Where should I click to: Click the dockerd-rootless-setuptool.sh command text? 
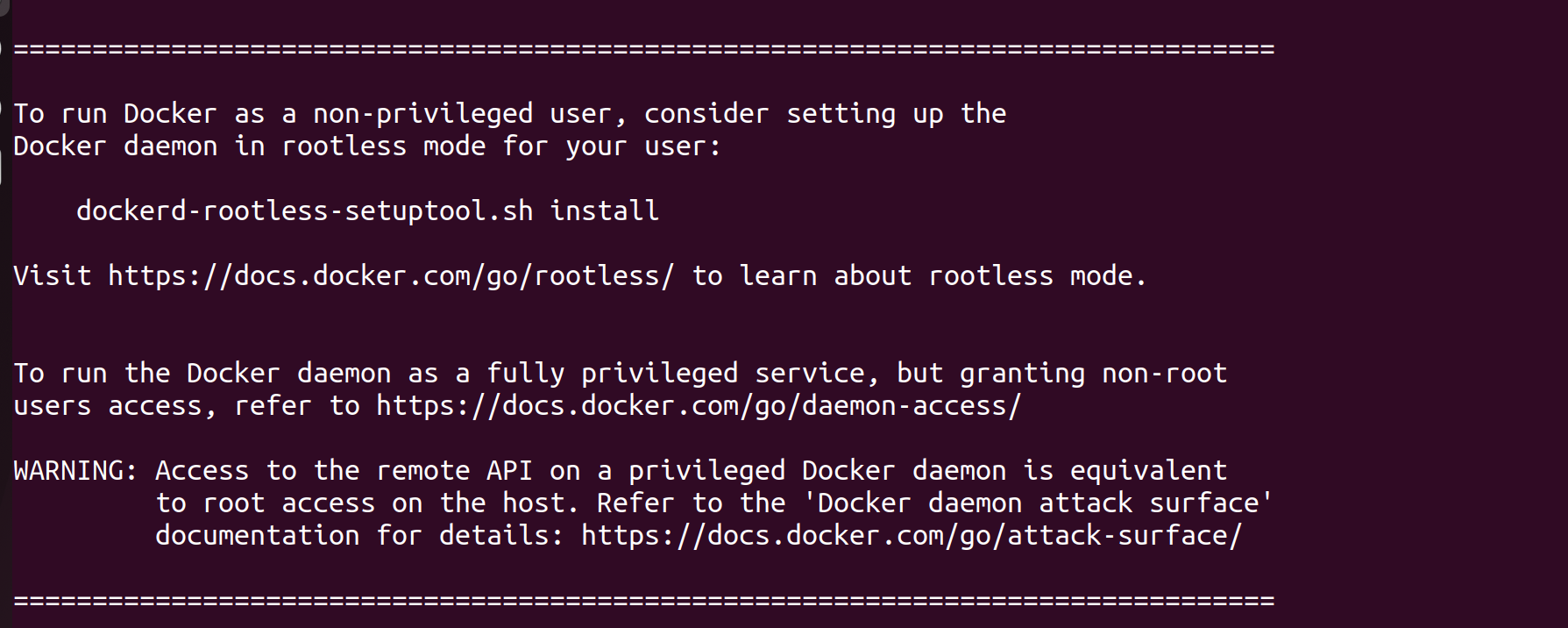tap(304, 212)
